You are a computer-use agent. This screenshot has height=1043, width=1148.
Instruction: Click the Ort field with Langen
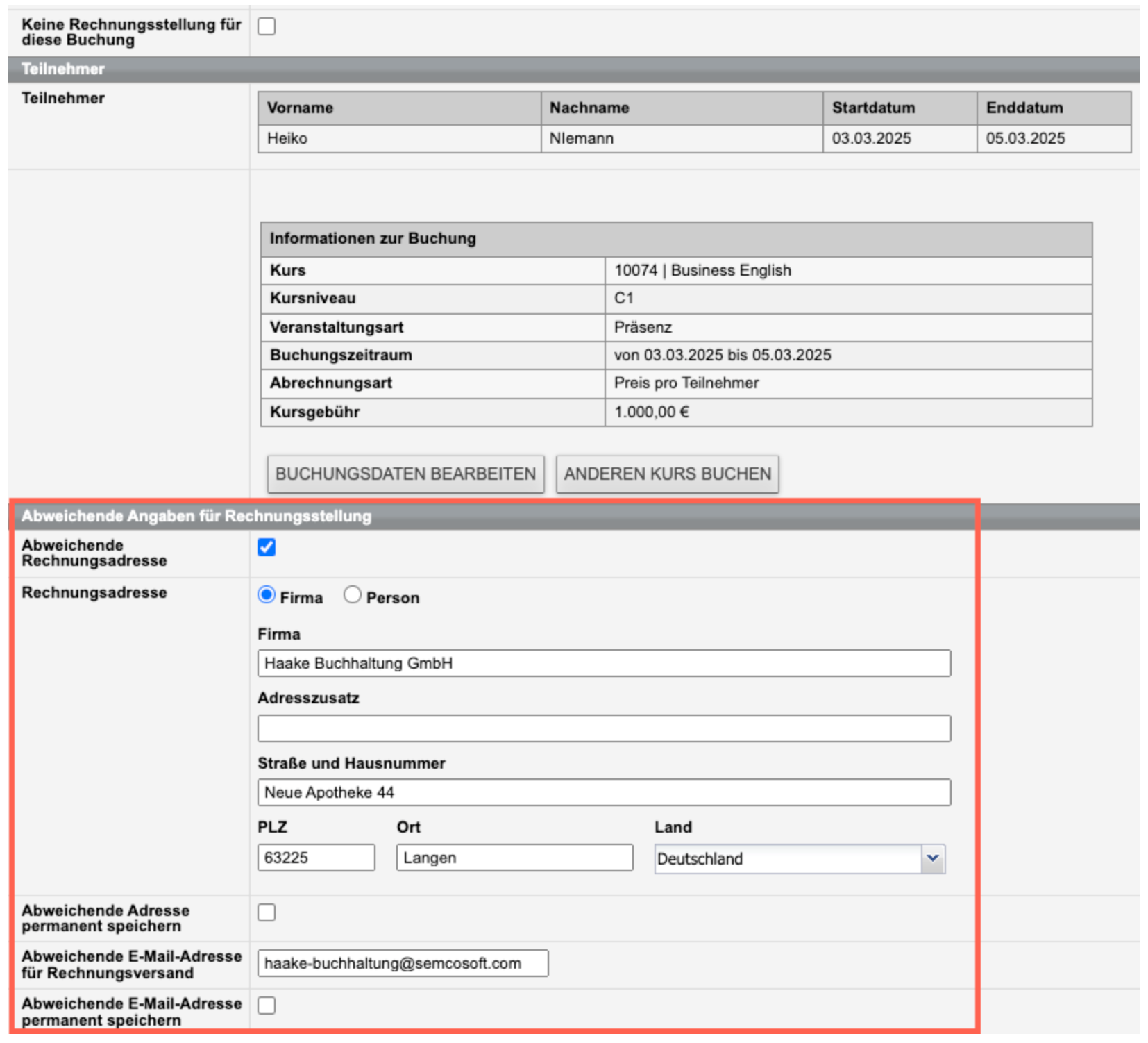pyautogui.click(x=514, y=858)
